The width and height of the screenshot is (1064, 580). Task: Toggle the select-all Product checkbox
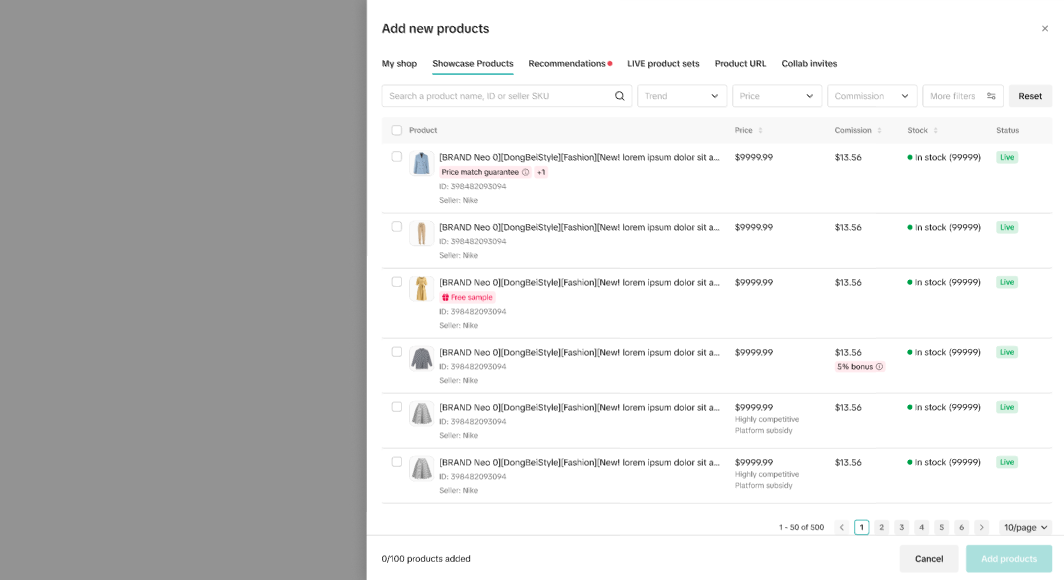click(x=397, y=130)
